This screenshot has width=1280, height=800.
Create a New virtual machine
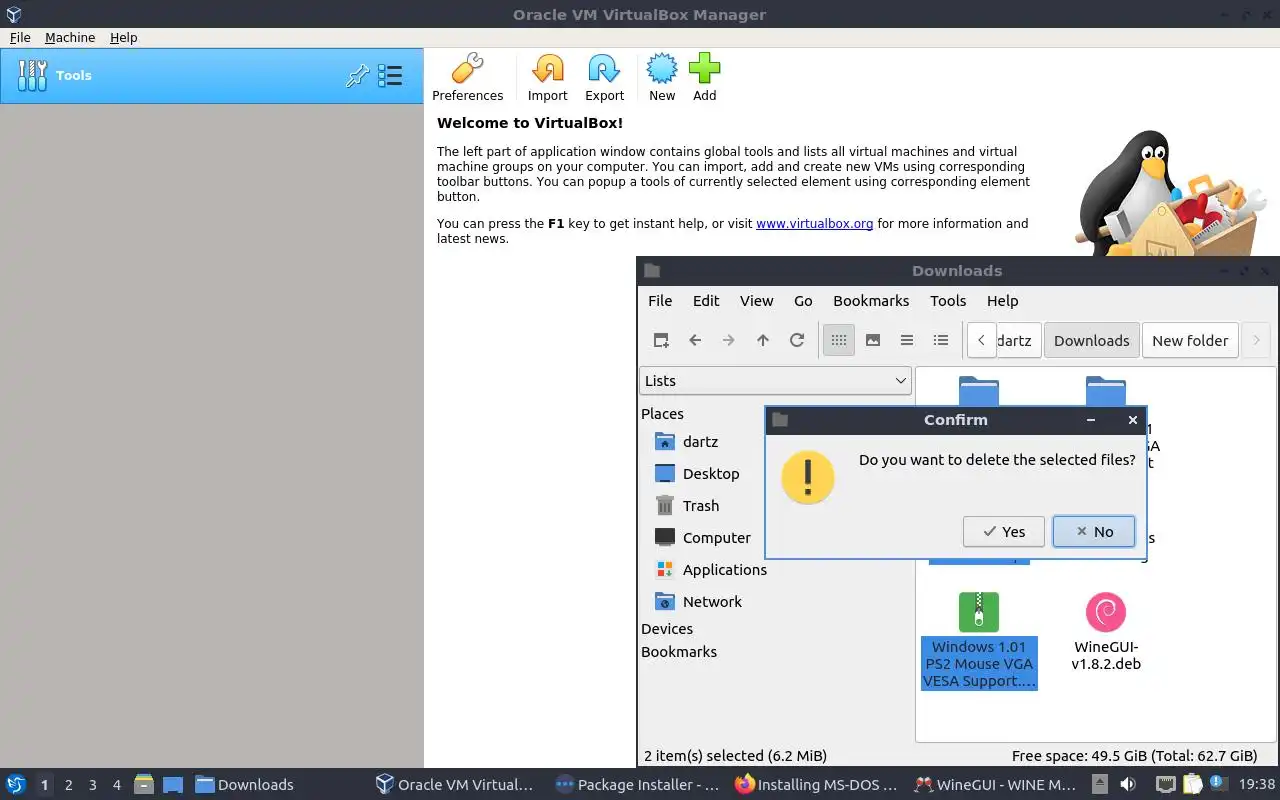tap(662, 78)
